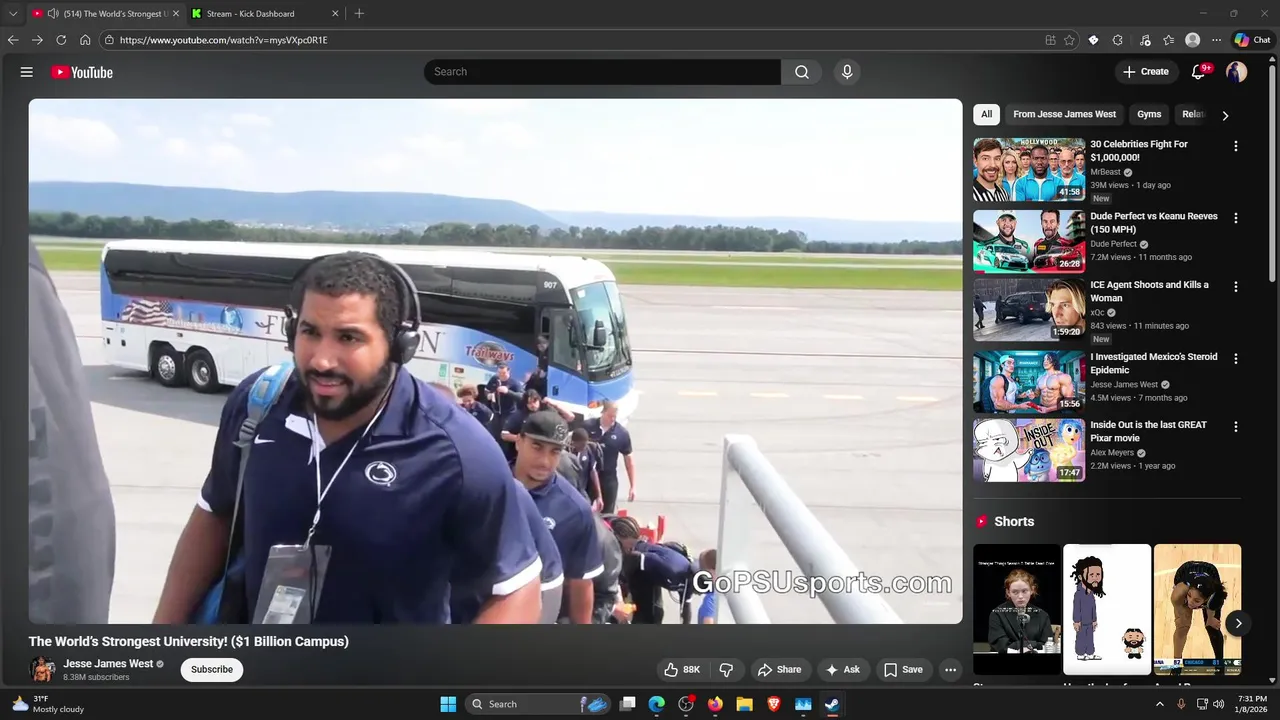Click the Alex Meyers channel name
The height and width of the screenshot is (720, 1280).
click(1112, 453)
